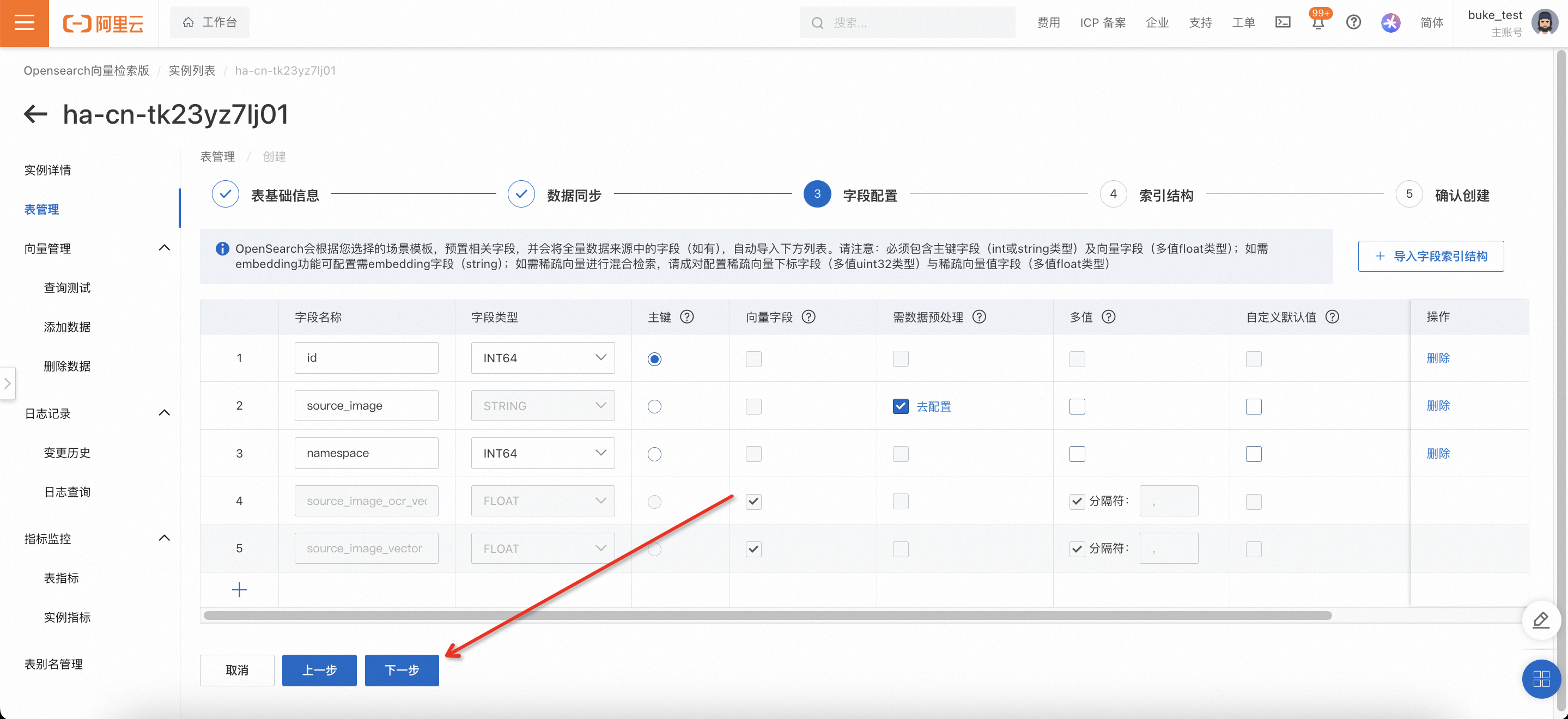The image size is (1568, 719).
Task: Open field type dropdown for namespace row
Action: (542, 454)
